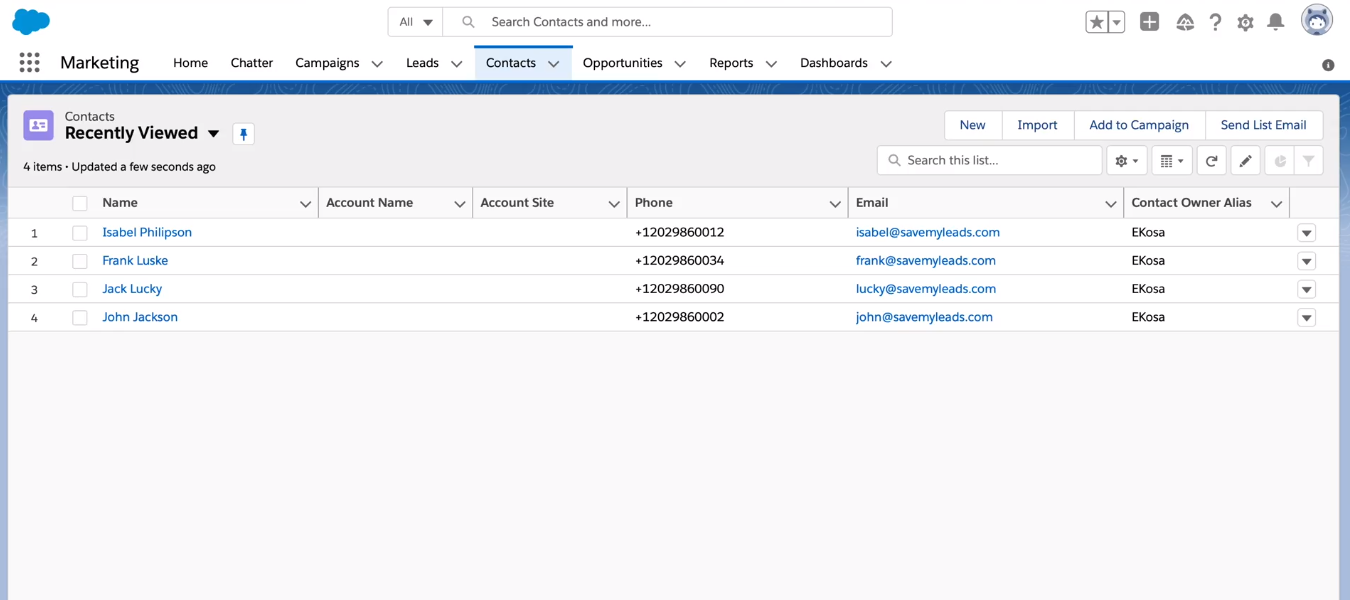Image resolution: width=1350 pixels, height=600 pixels.
Task: Click the Contacts object icon
Action: pyautogui.click(x=39, y=125)
